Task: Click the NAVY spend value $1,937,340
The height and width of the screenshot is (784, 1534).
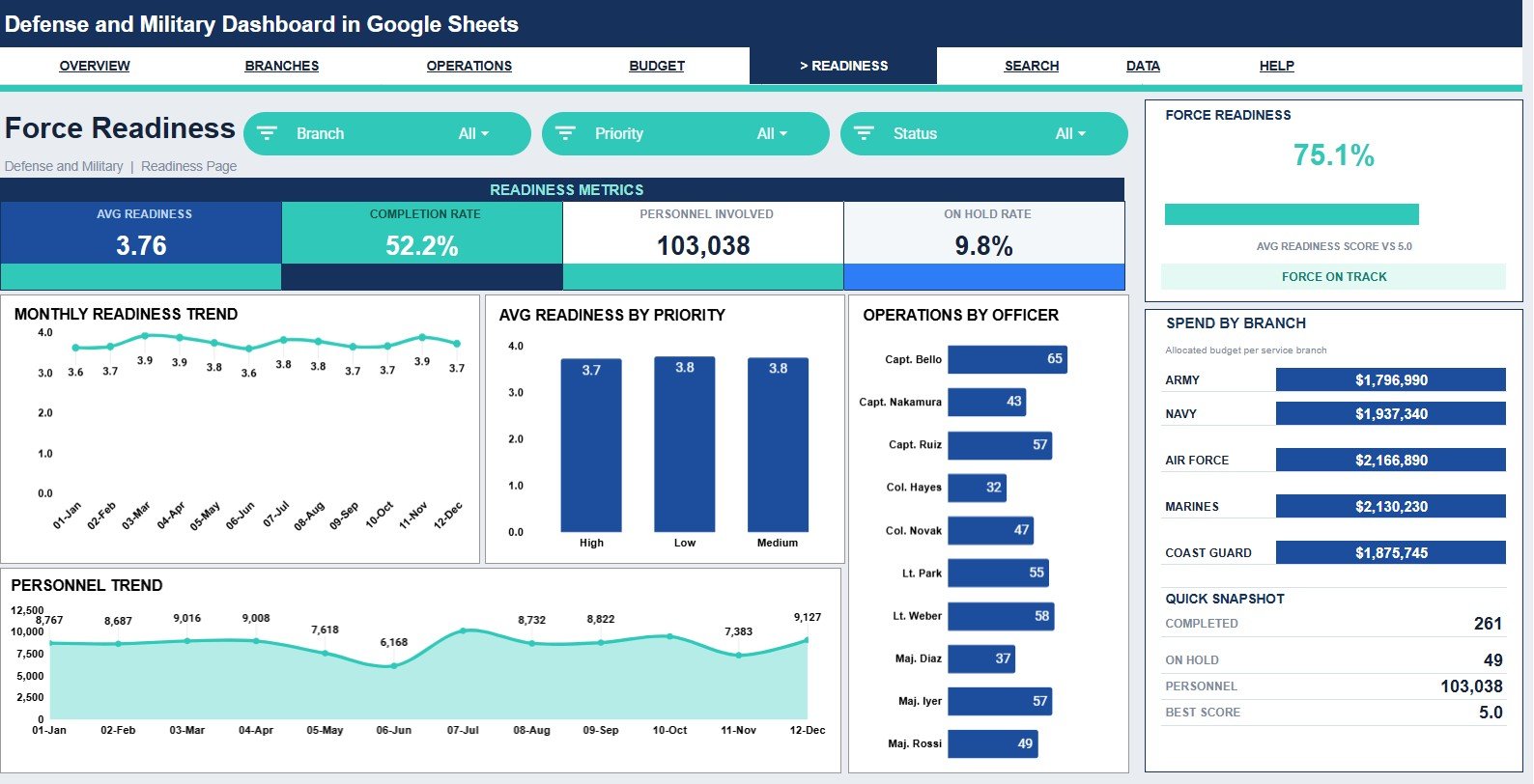Action: [1391, 414]
